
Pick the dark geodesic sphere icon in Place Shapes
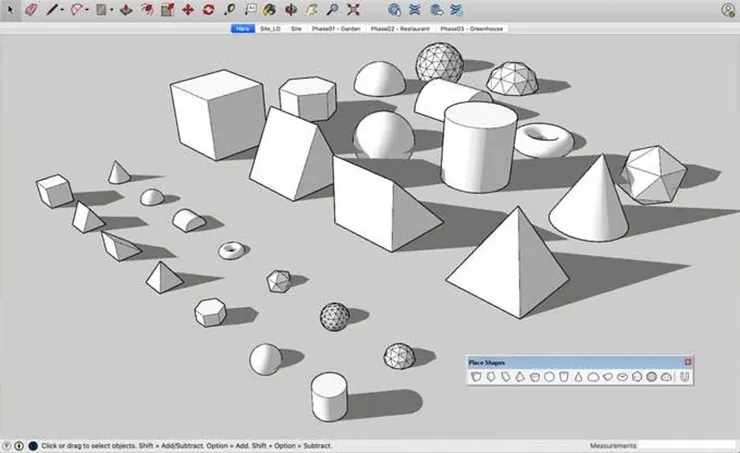[x=652, y=377]
